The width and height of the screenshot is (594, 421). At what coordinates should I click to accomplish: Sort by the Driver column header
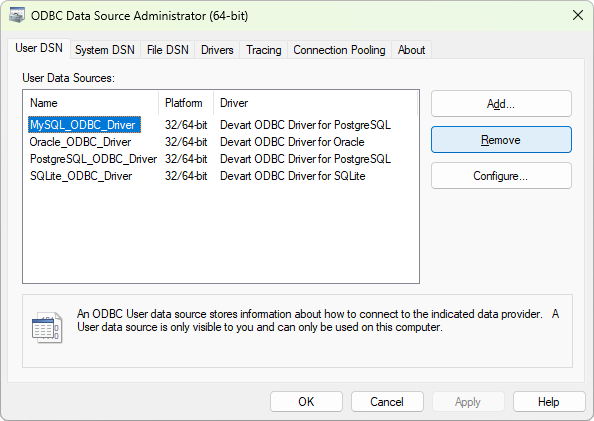pos(316,103)
